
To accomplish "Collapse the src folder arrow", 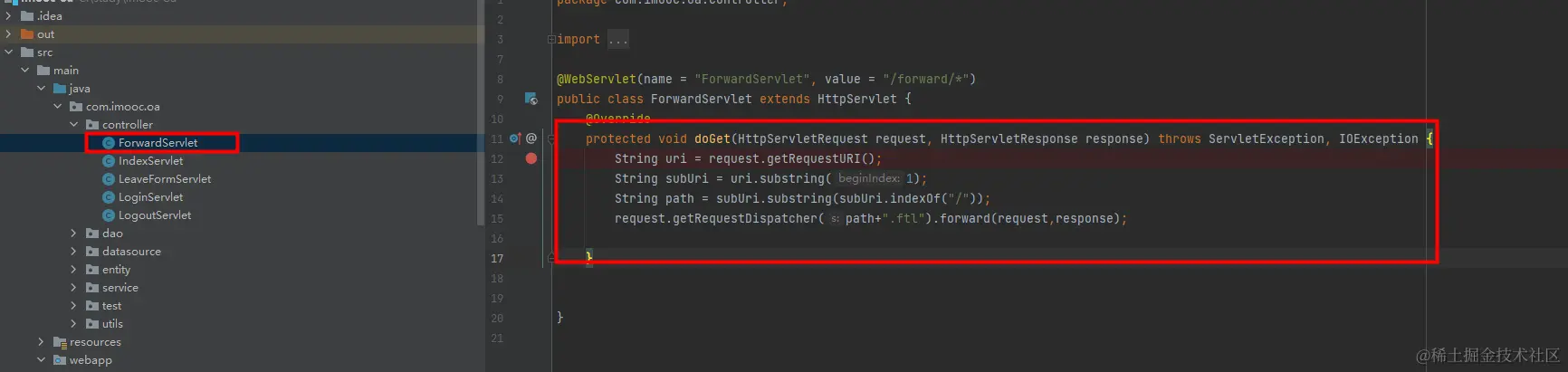I will [8, 52].
